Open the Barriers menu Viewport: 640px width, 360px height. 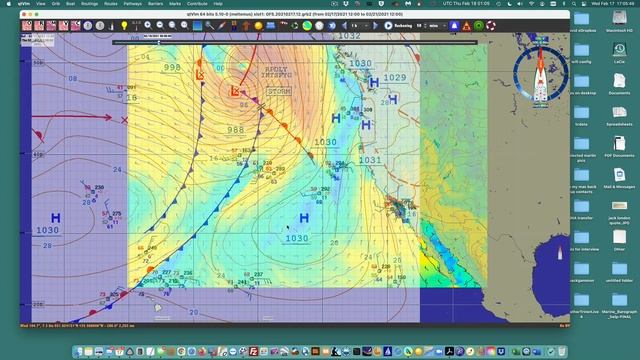coord(156,4)
